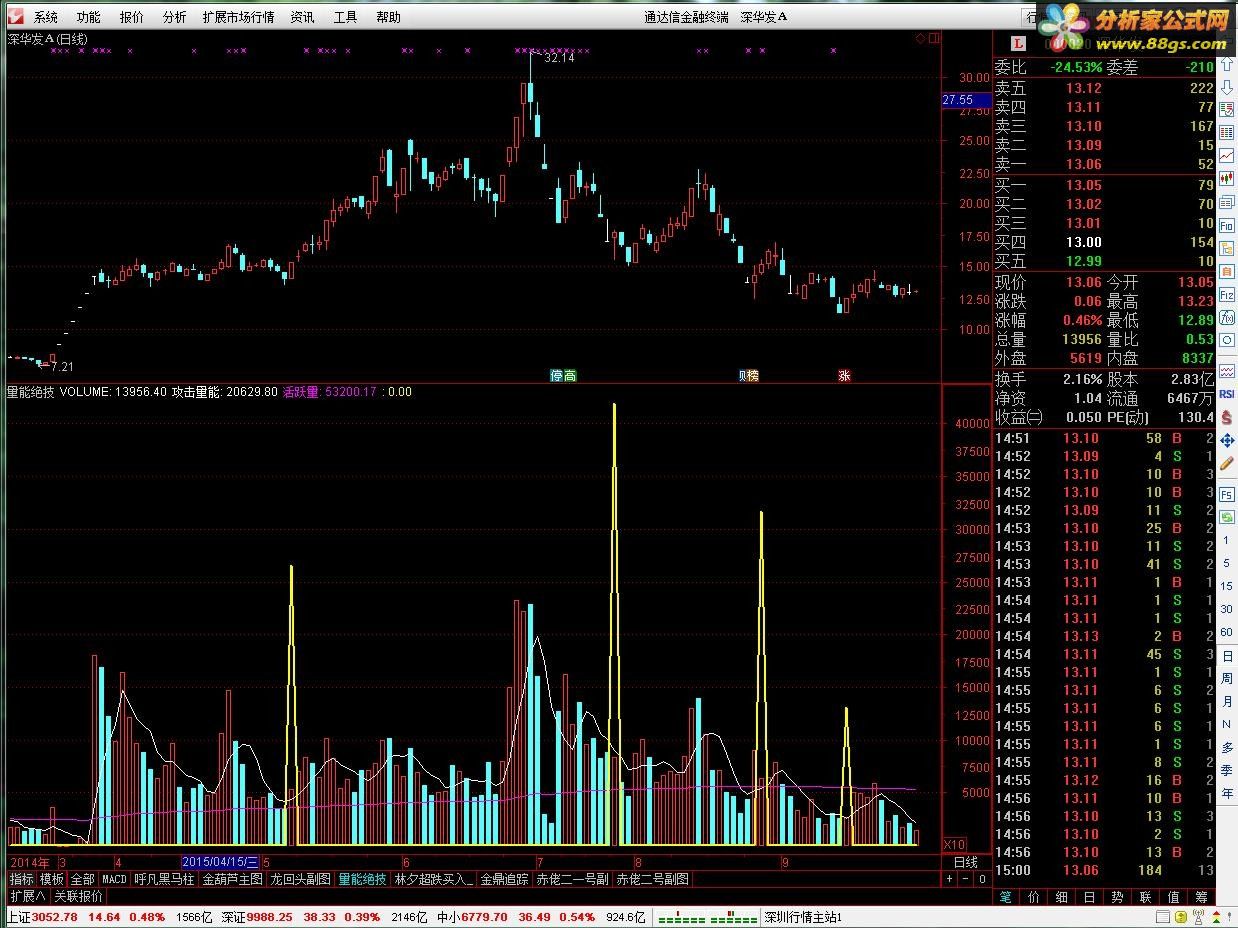Image resolution: width=1238 pixels, height=928 pixels.
Task: Click the 模板 tab at bottom
Action: [x=51, y=880]
